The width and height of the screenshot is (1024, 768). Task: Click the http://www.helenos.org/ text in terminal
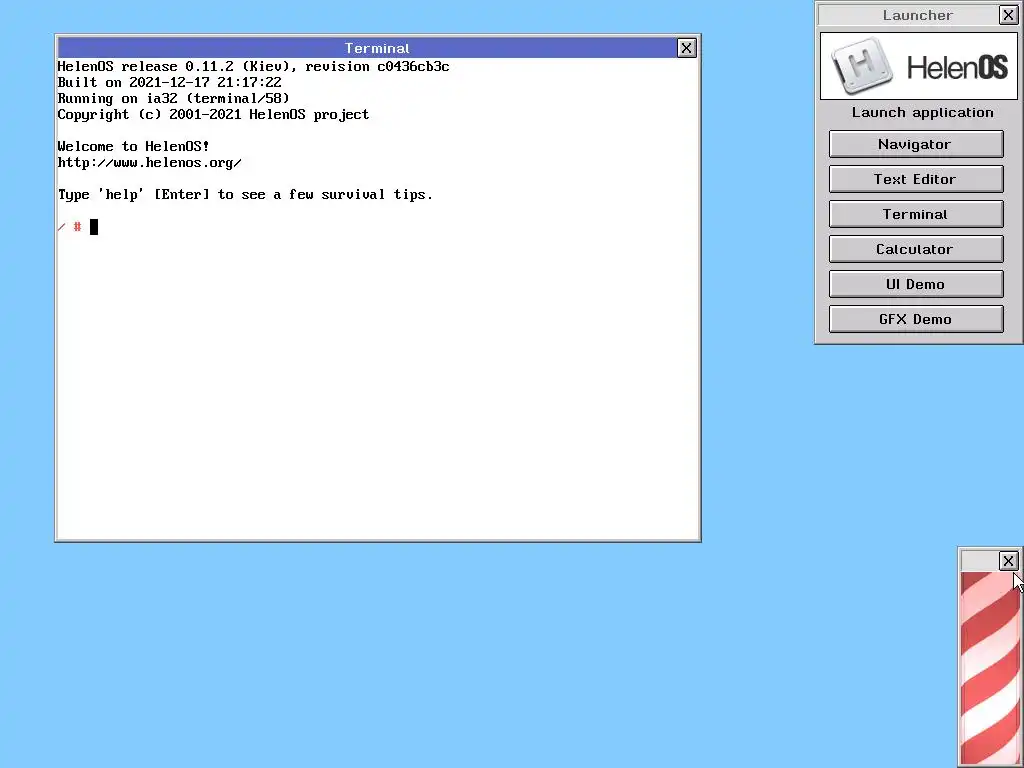(x=150, y=163)
